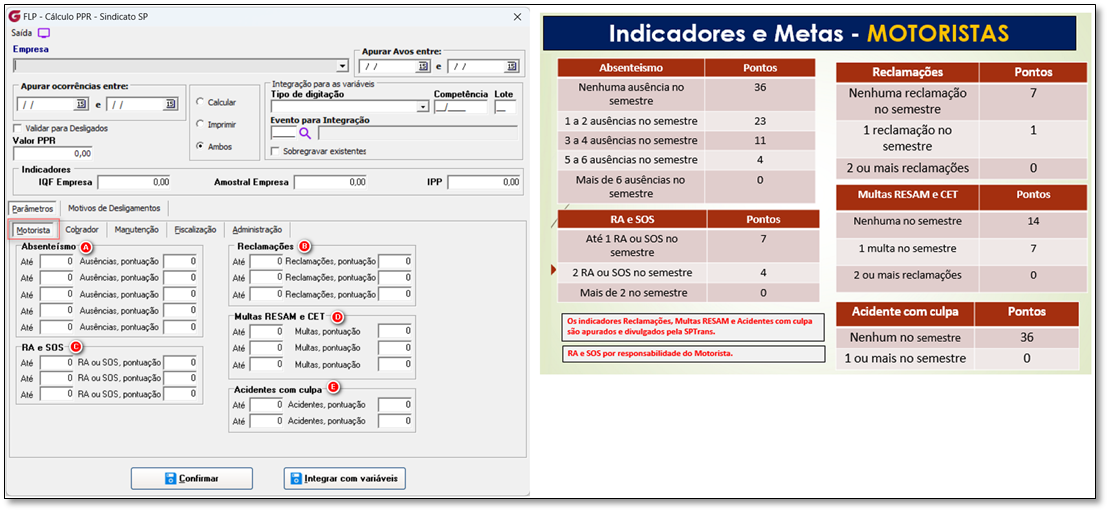Click first Multas pontuação field
This screenshot has height=512, width=1109.
[x=395, y=331]
